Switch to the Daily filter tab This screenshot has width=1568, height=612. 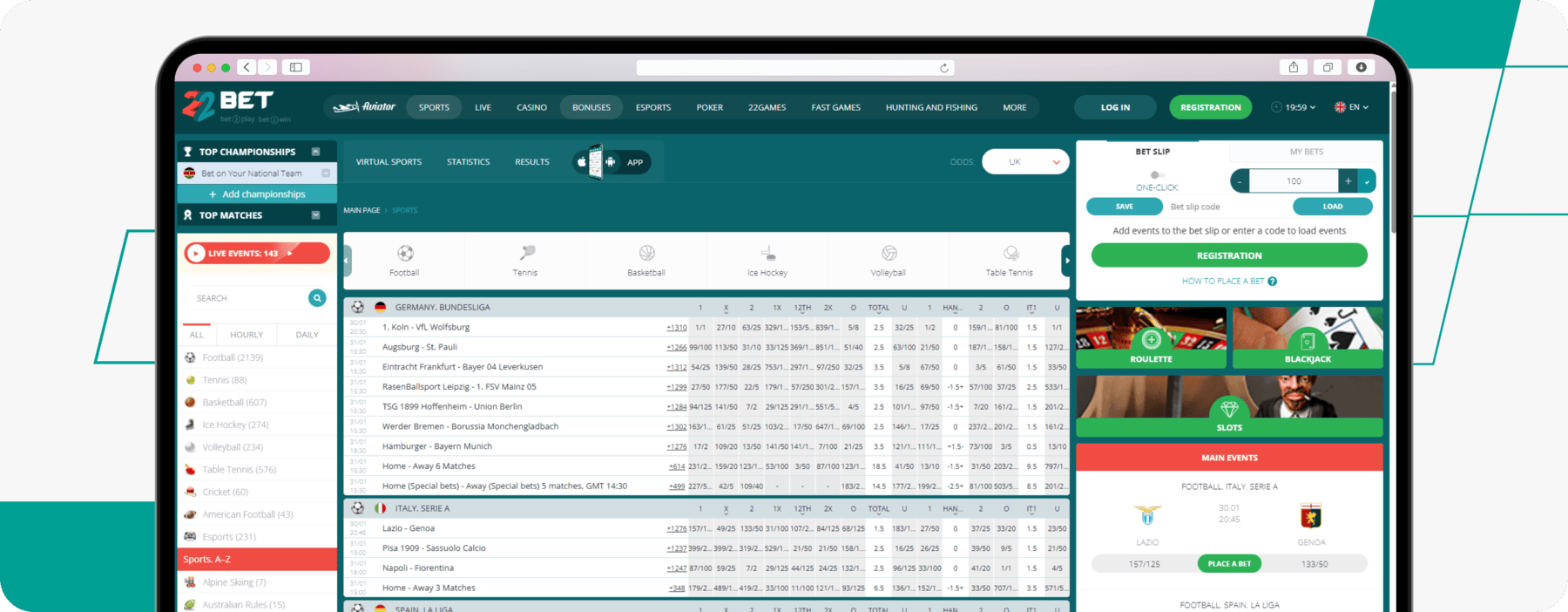[x=307, y=335]
